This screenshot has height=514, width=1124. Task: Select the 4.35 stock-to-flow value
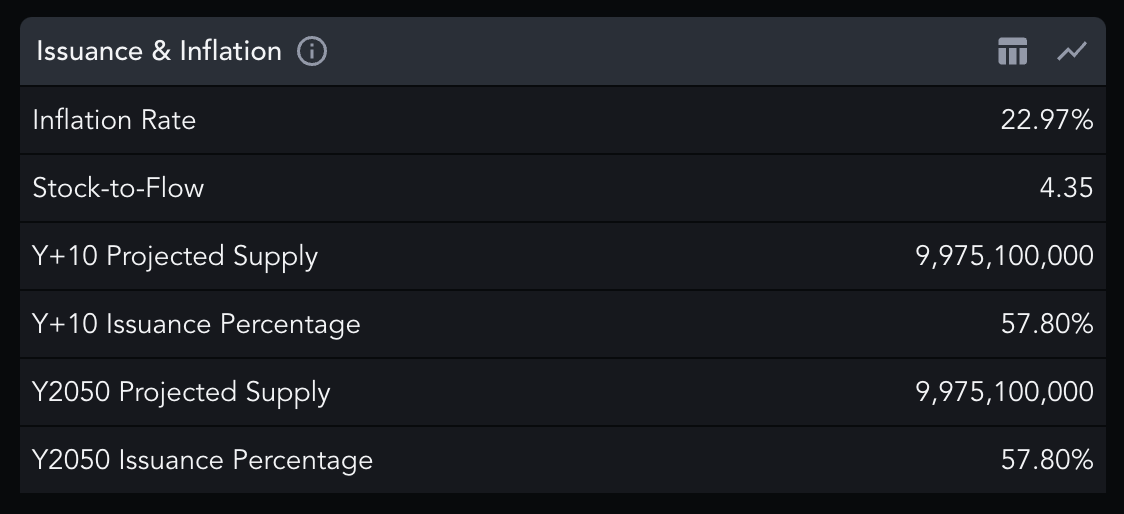click(1066, 188)
